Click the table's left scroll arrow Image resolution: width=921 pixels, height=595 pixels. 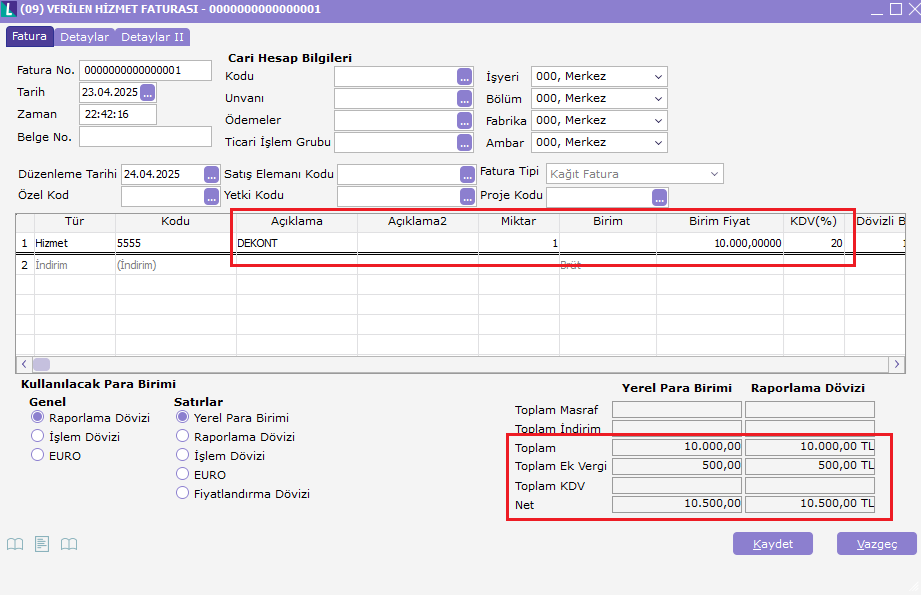(24, 364)
